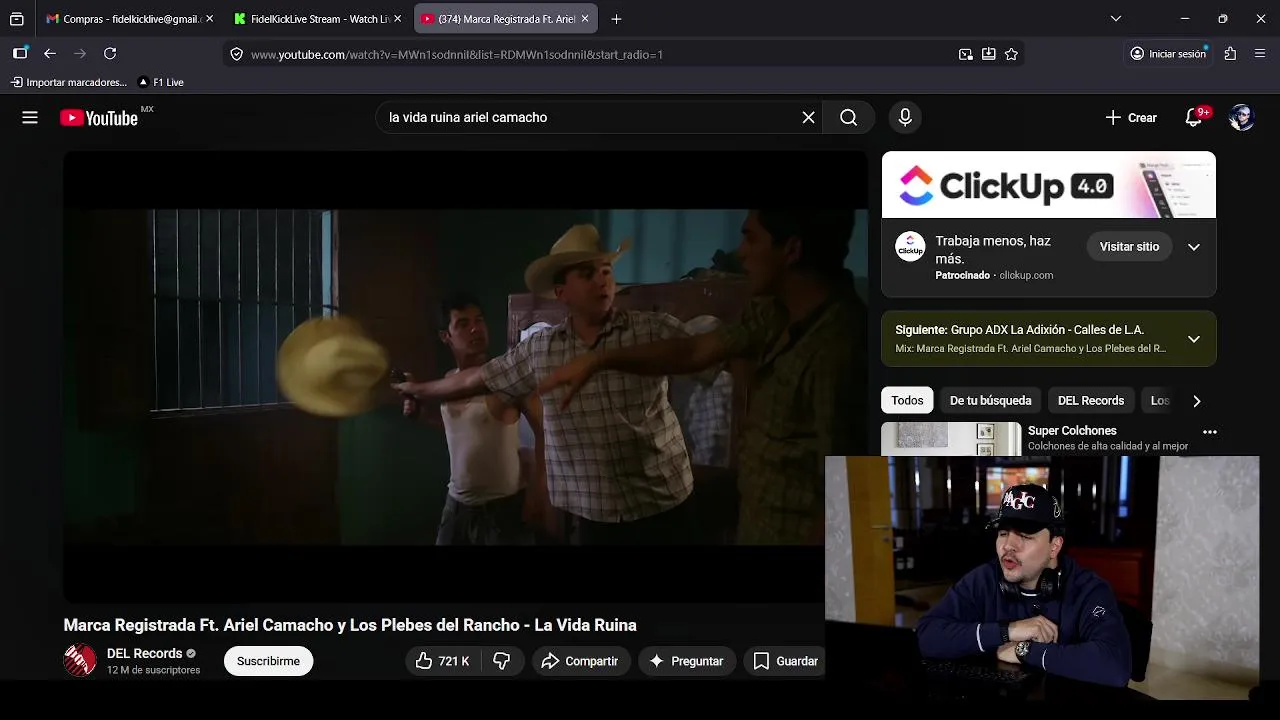Viewport: 1280px width, 720px height.
Task: Close the Marca Registrada YouTube tab
Action: click(x=585, y=19)
